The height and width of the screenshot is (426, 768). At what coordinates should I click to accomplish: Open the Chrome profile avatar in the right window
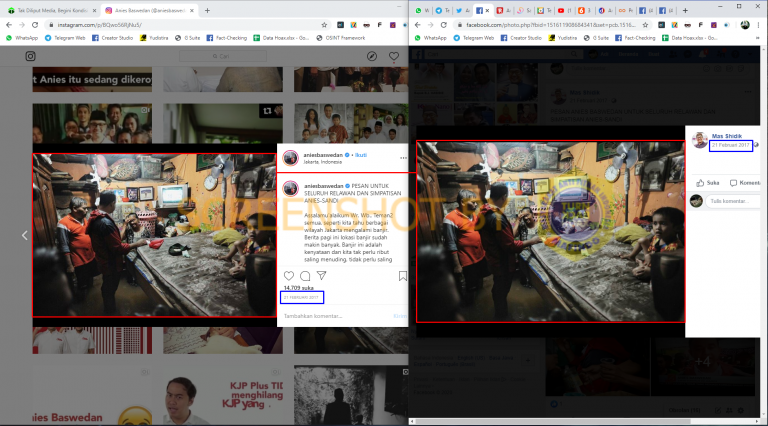(x=745, y=24)
